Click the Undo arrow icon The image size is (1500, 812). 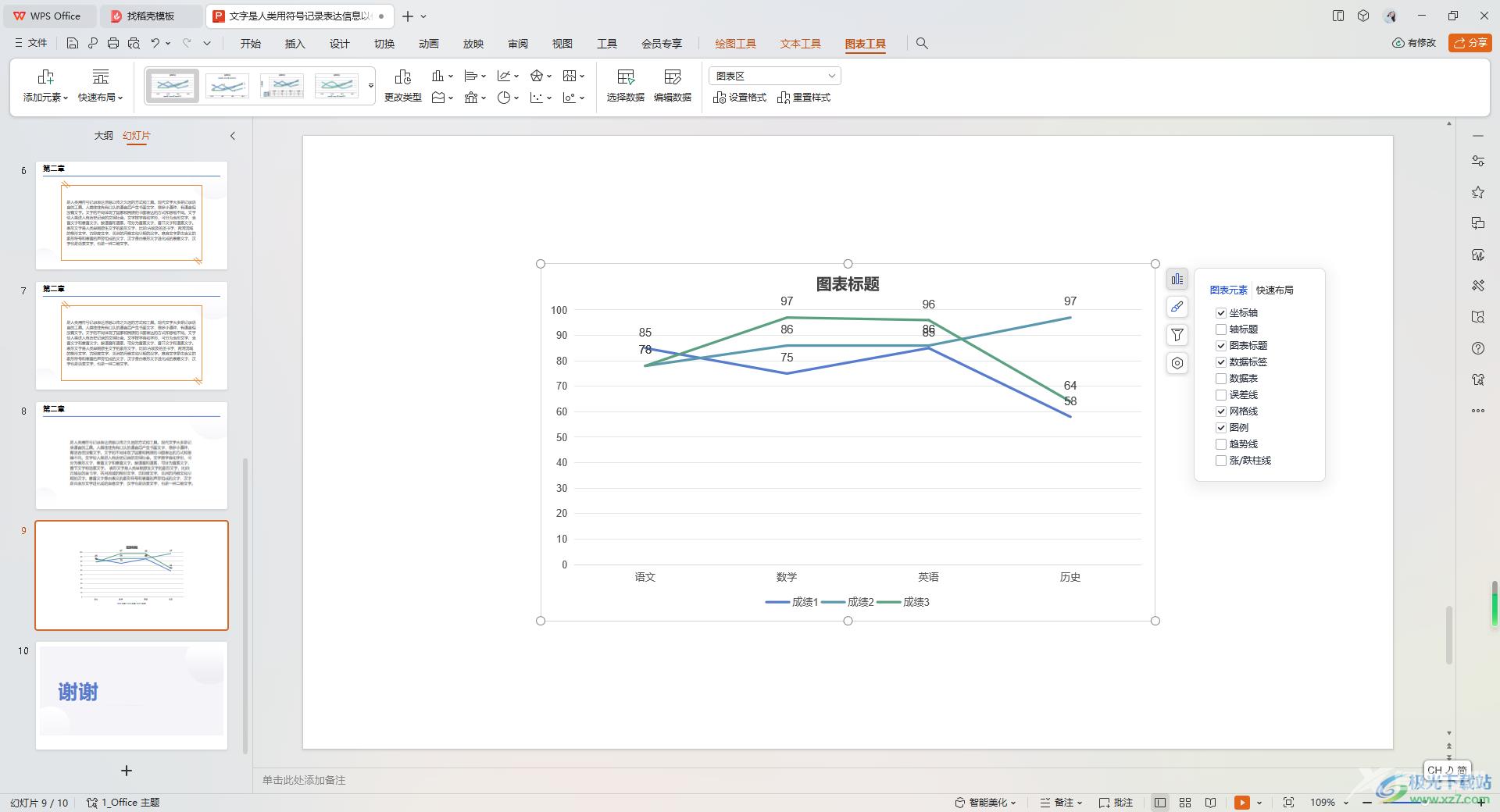click(x=155, y=43)
